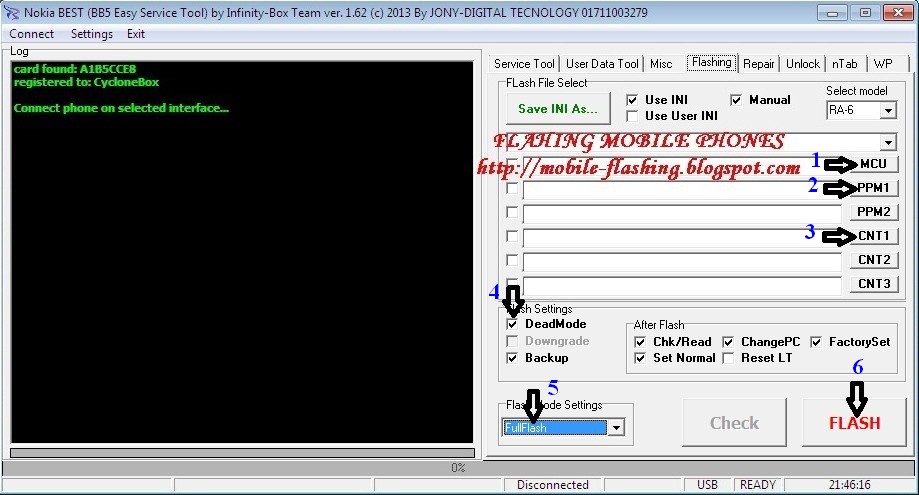Click 'Connect phone on selected interface...' log text
This screenshot has width=919, height=495.
(x=121, y=108)
